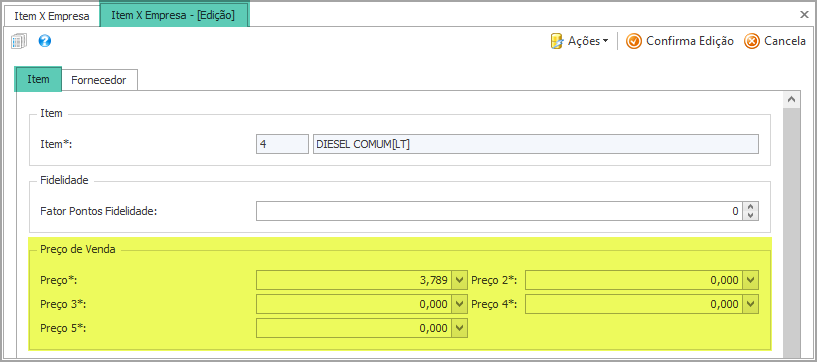The height and width of the screenshot is (362, 817).
Task: Cancel editing with the Cancela button
Action: 775,41
